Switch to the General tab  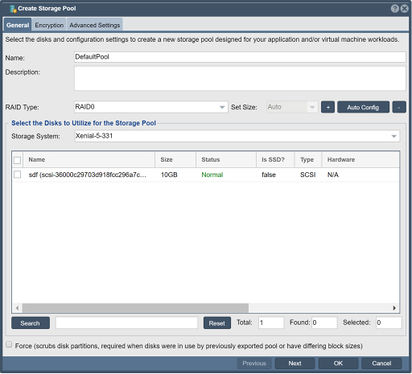[x=17, y=25]
